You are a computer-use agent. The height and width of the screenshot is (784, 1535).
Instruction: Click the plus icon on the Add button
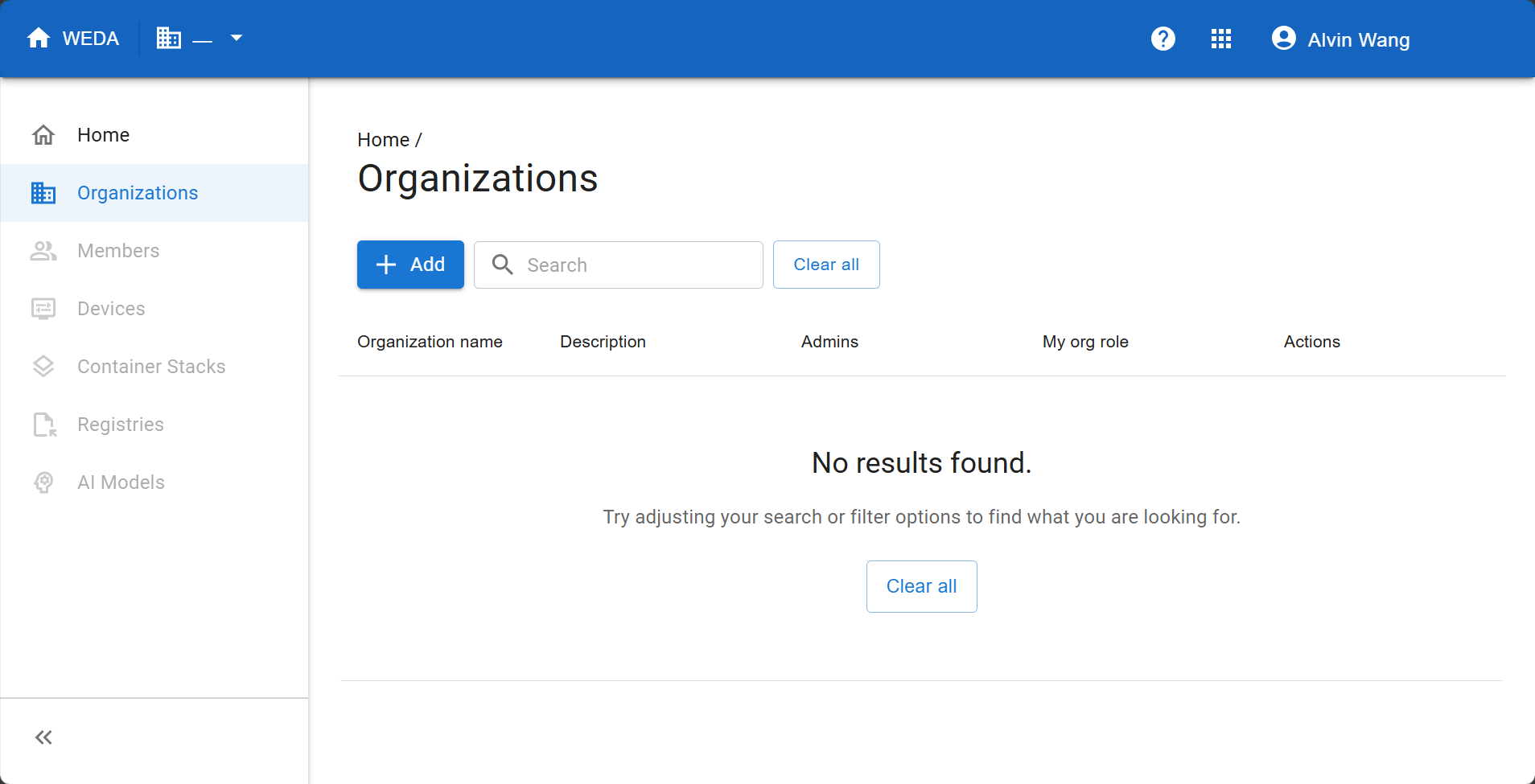click(386, 265)
